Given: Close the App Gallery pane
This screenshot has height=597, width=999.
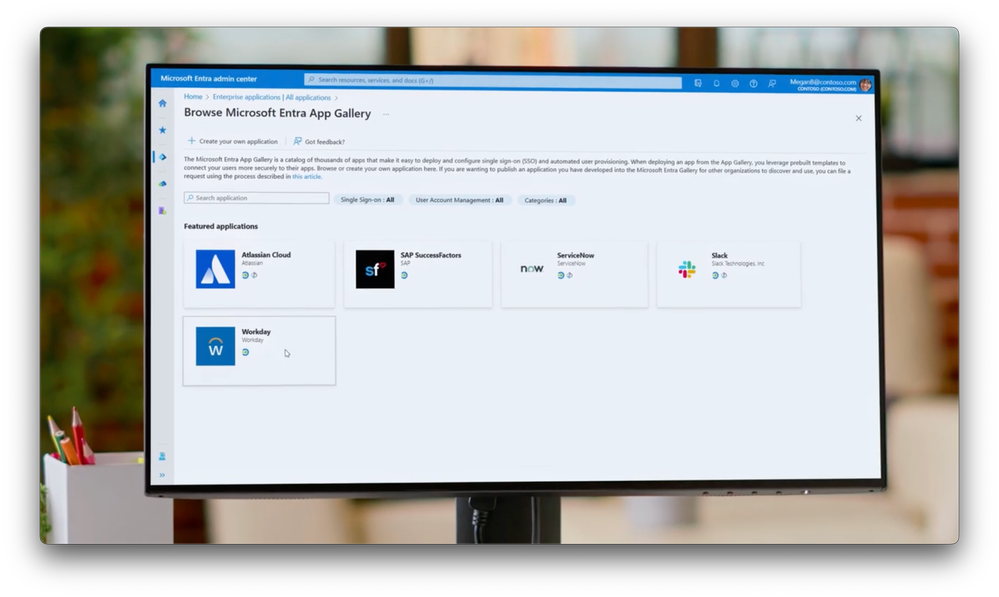Looking at the screenshot, I should (858, 118).
